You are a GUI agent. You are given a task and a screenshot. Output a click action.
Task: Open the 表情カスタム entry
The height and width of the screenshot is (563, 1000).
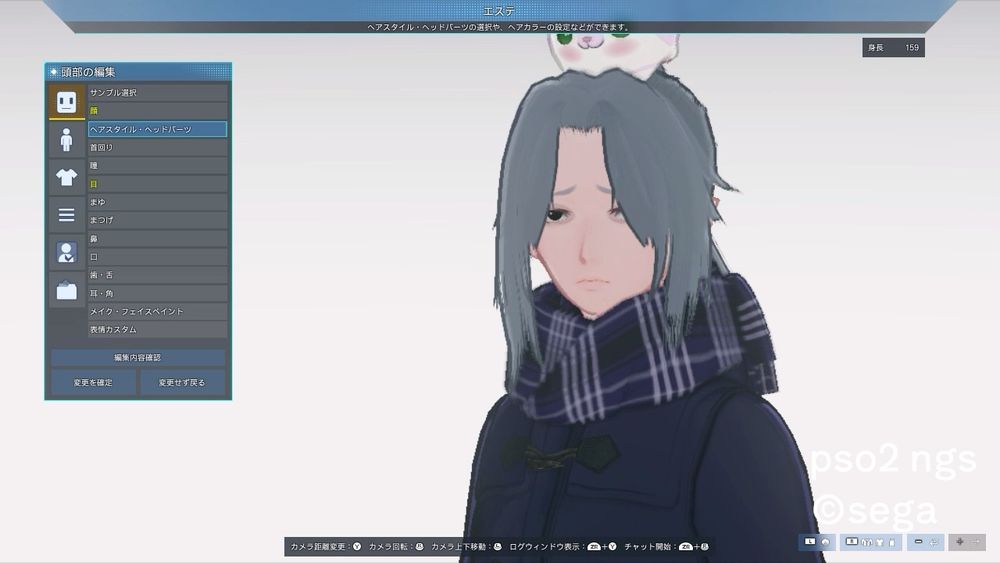coord(157,330)
